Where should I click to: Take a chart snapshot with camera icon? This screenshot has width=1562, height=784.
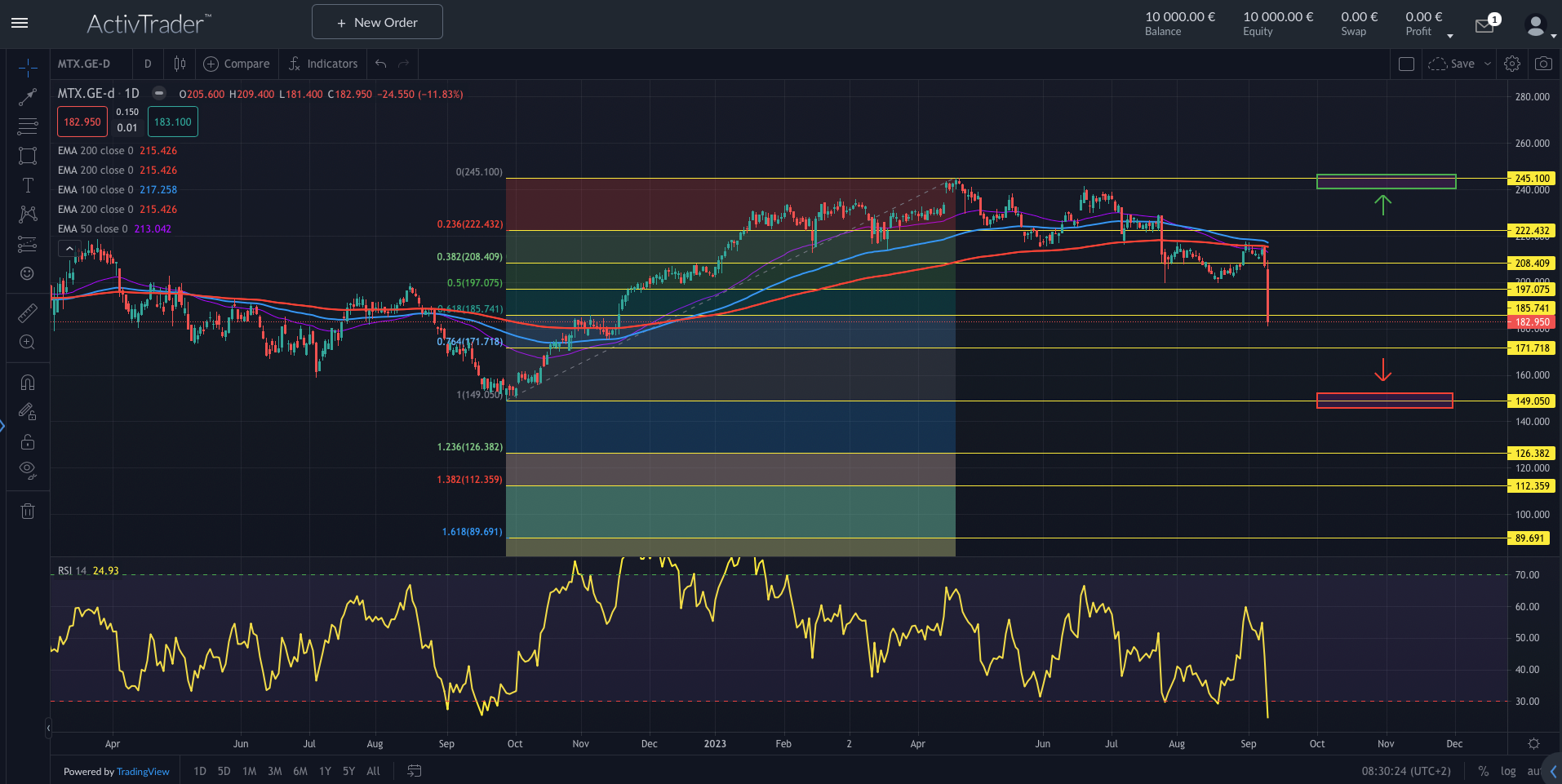click(x=1543, y=64)
